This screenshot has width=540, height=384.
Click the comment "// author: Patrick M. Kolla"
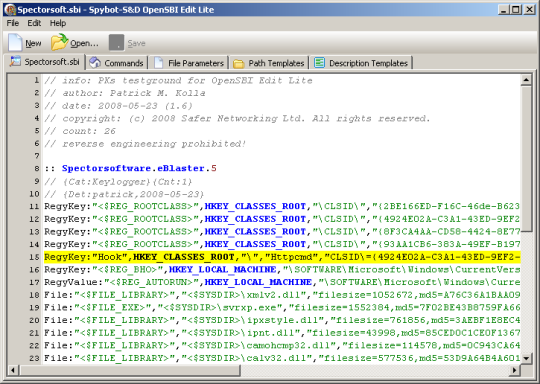click(125, 93)
